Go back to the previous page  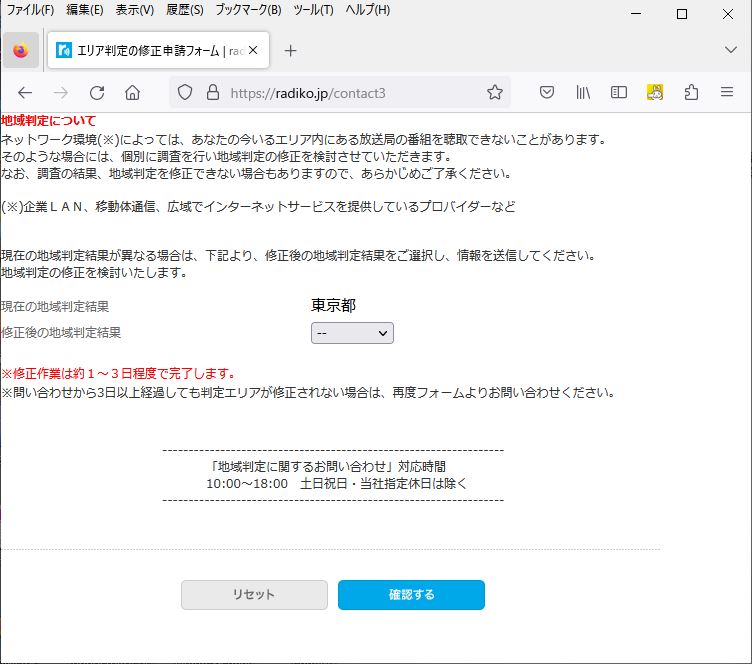pos(25,93)
